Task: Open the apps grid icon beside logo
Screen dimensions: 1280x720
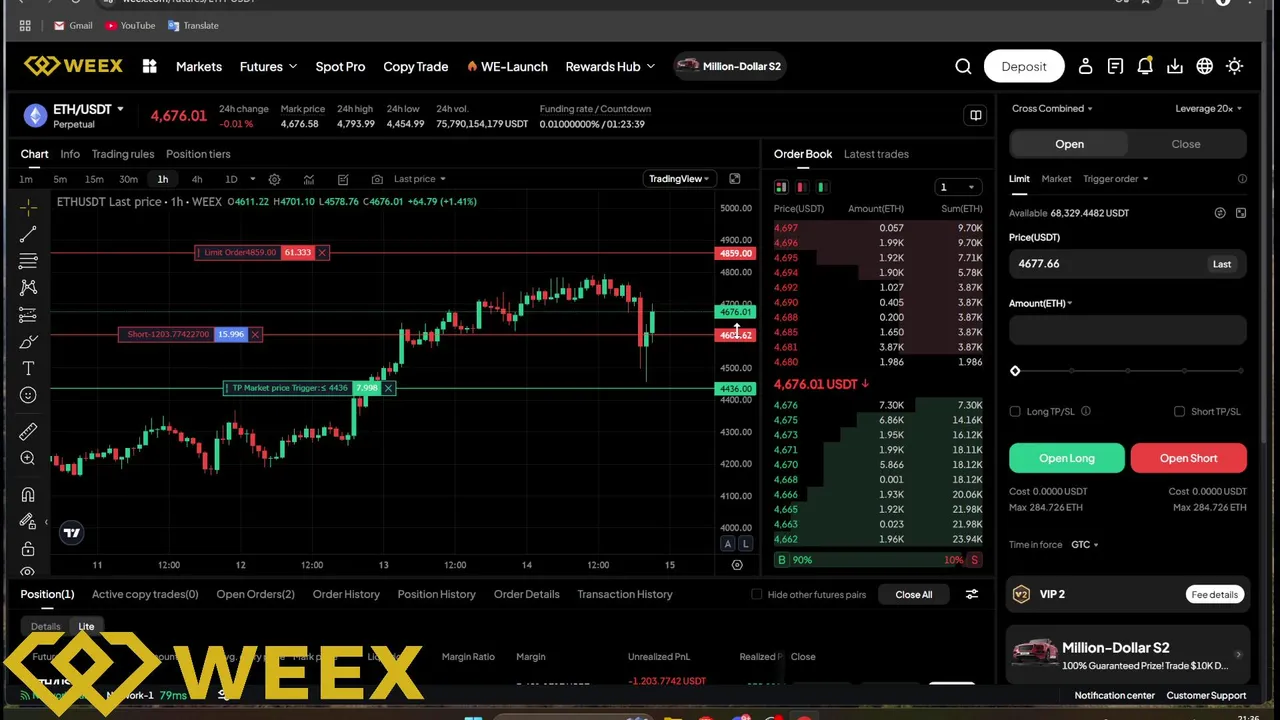Action: (x=149, y=66)
